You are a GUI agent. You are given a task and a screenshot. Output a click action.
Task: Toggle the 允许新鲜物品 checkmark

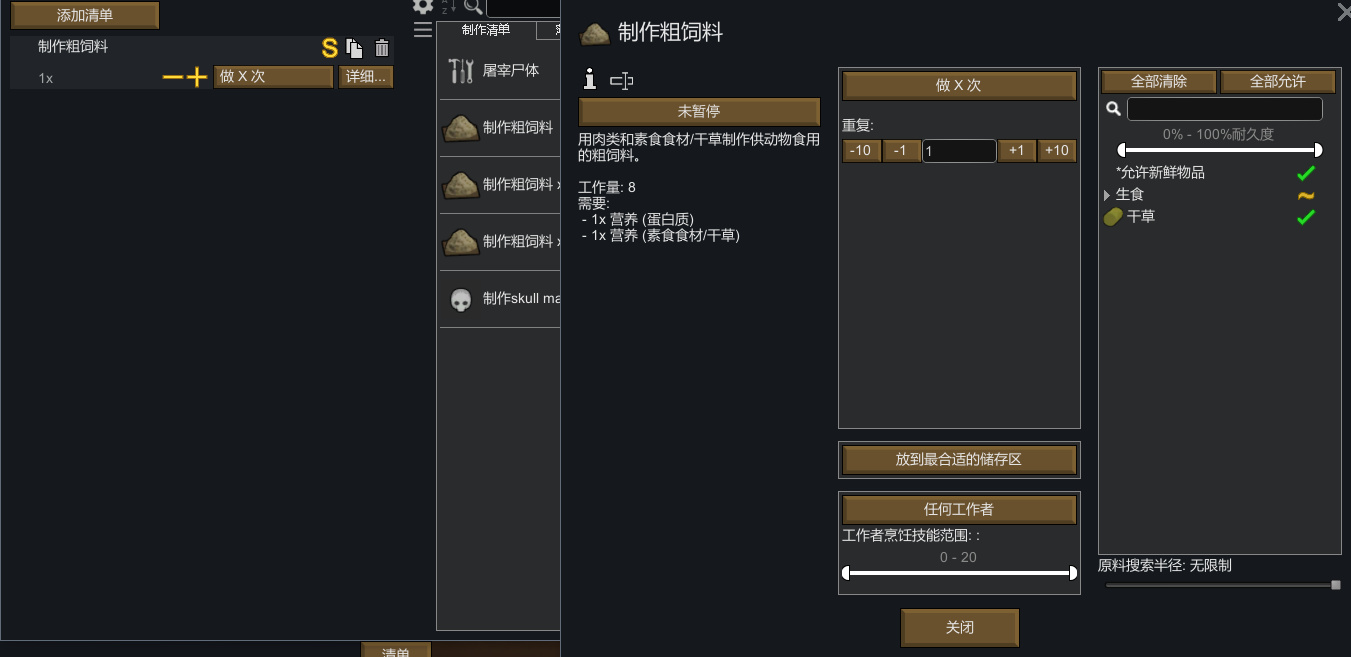point(1305,173)
